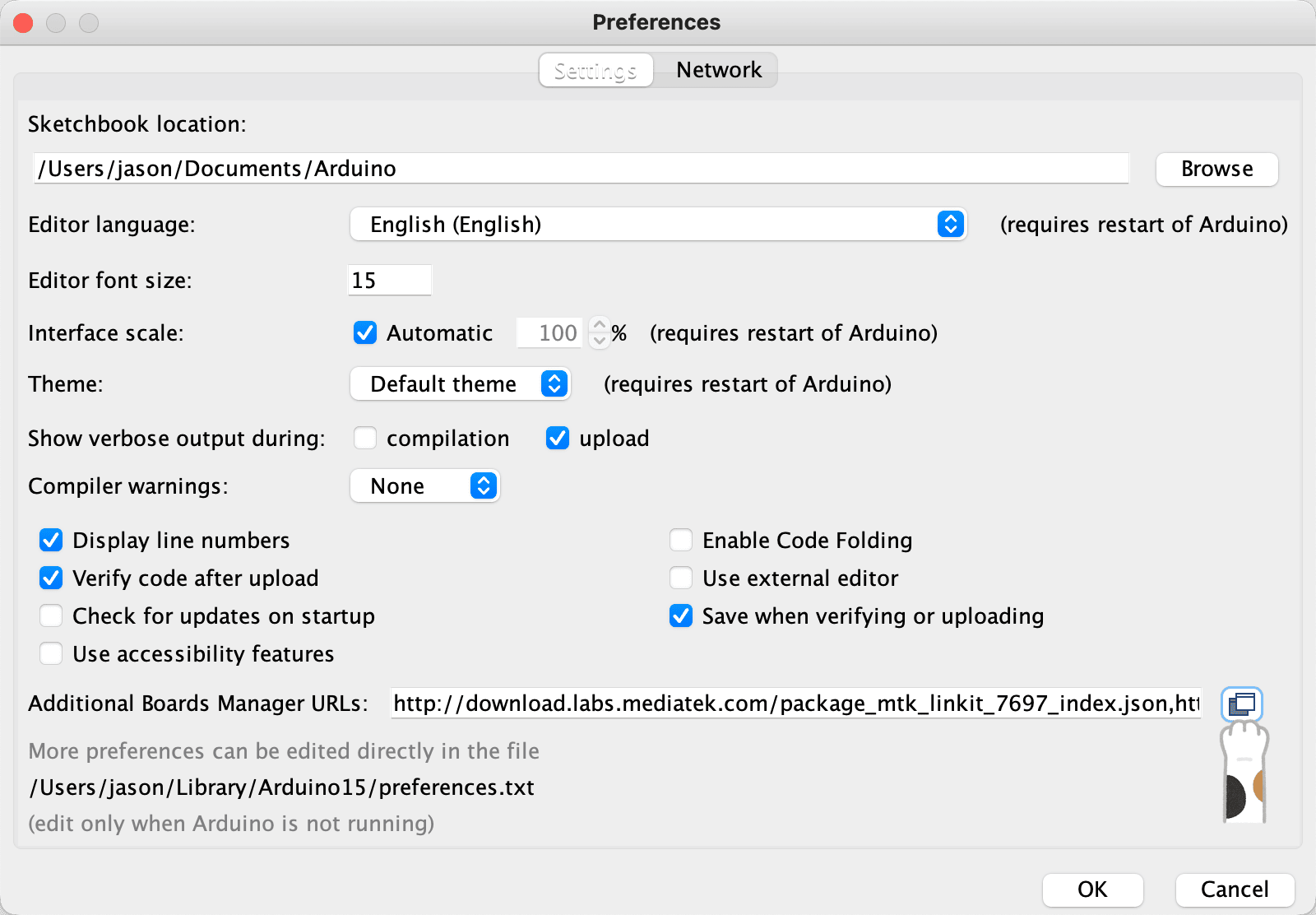Select the Settings tab
The width and height of the screenshot is (1316, 915).
click(595, 71)
